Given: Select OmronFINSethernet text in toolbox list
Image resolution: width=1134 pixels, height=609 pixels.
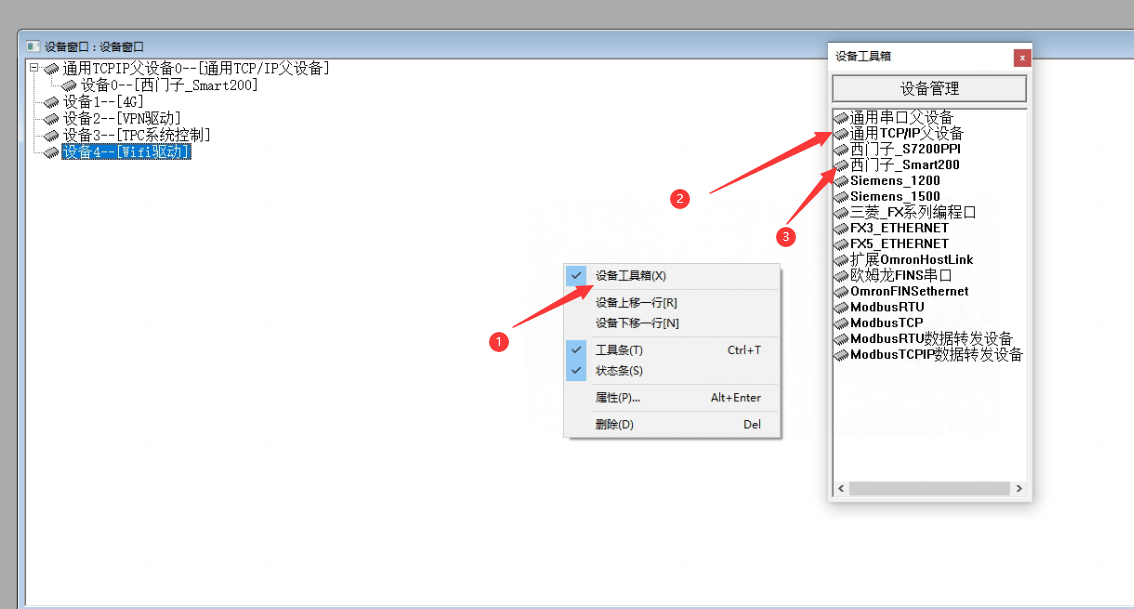Looking at the screenshot, I should point(909,291).
